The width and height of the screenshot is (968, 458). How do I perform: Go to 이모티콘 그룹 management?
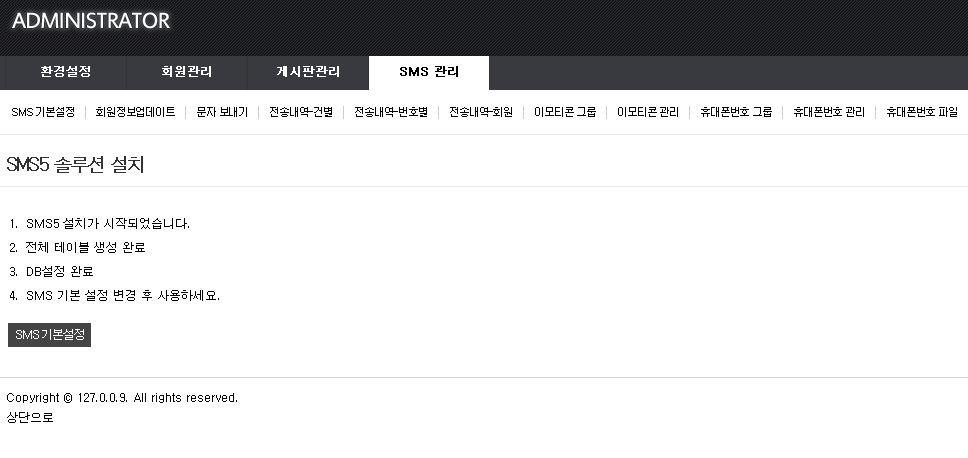(565, 112)
